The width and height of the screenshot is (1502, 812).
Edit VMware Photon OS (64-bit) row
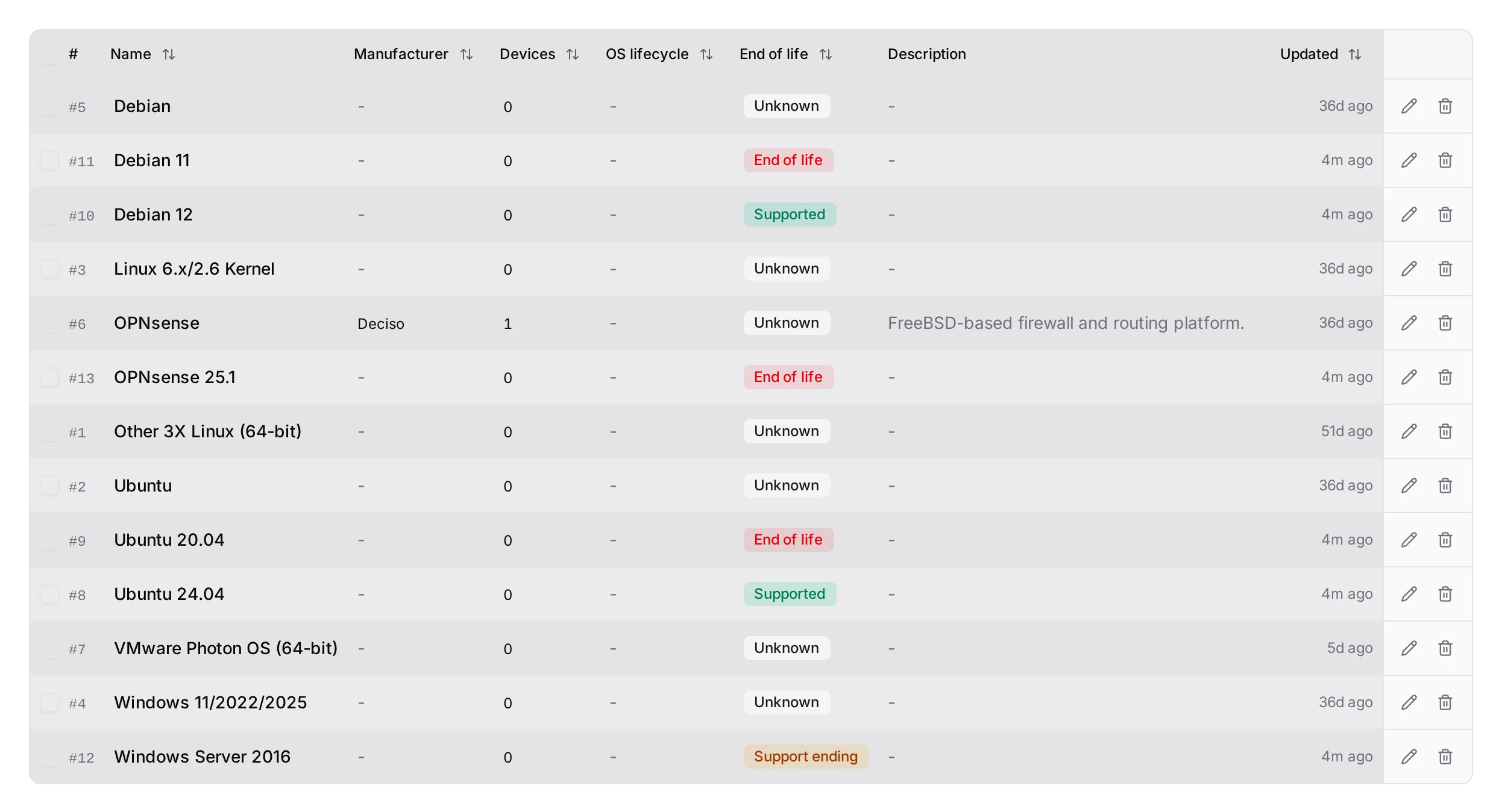[1409, 648]
